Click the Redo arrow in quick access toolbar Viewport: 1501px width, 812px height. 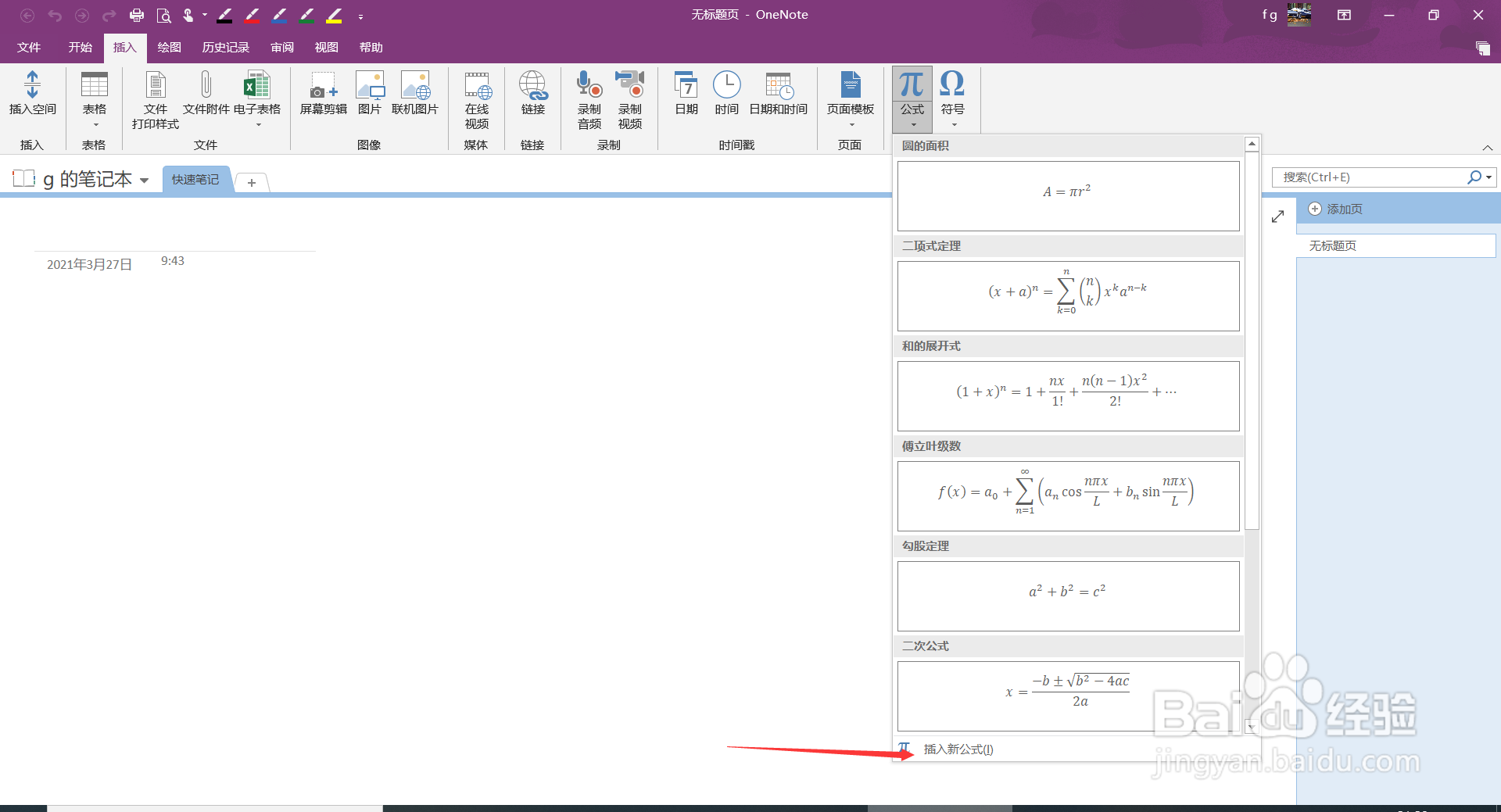pos(109,15)
